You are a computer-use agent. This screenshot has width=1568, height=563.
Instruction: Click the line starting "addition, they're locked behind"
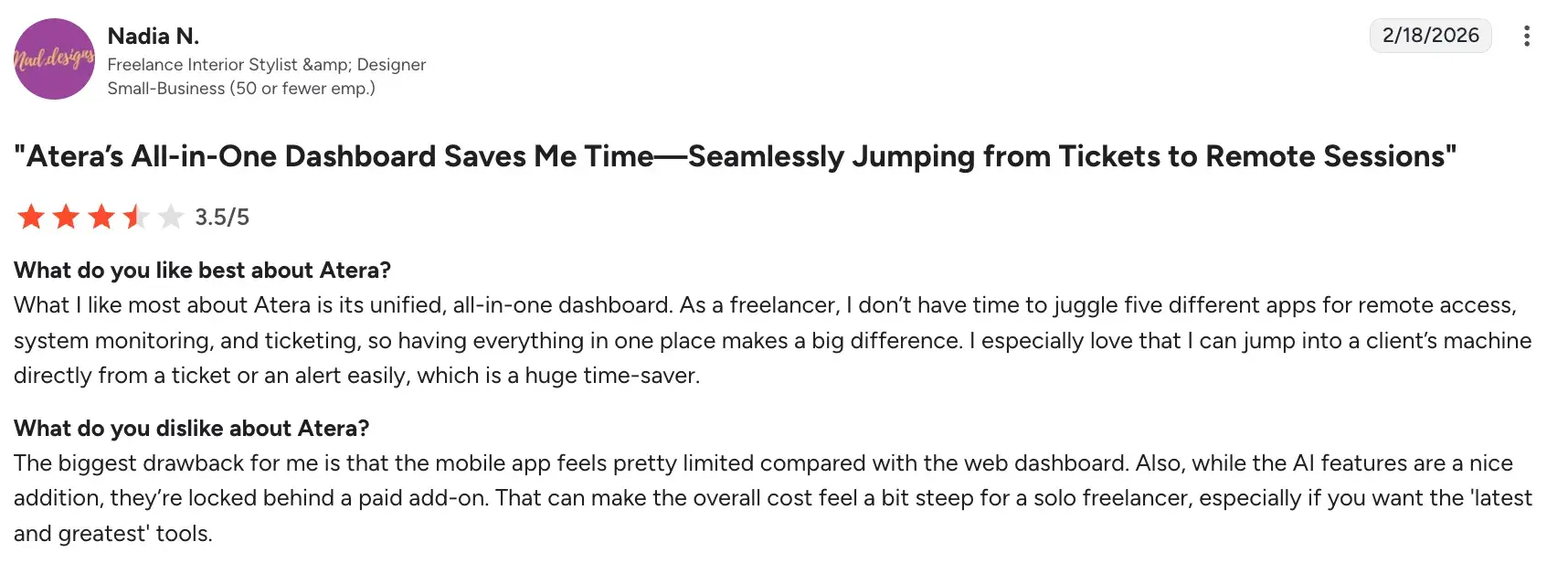coord(771,497)
